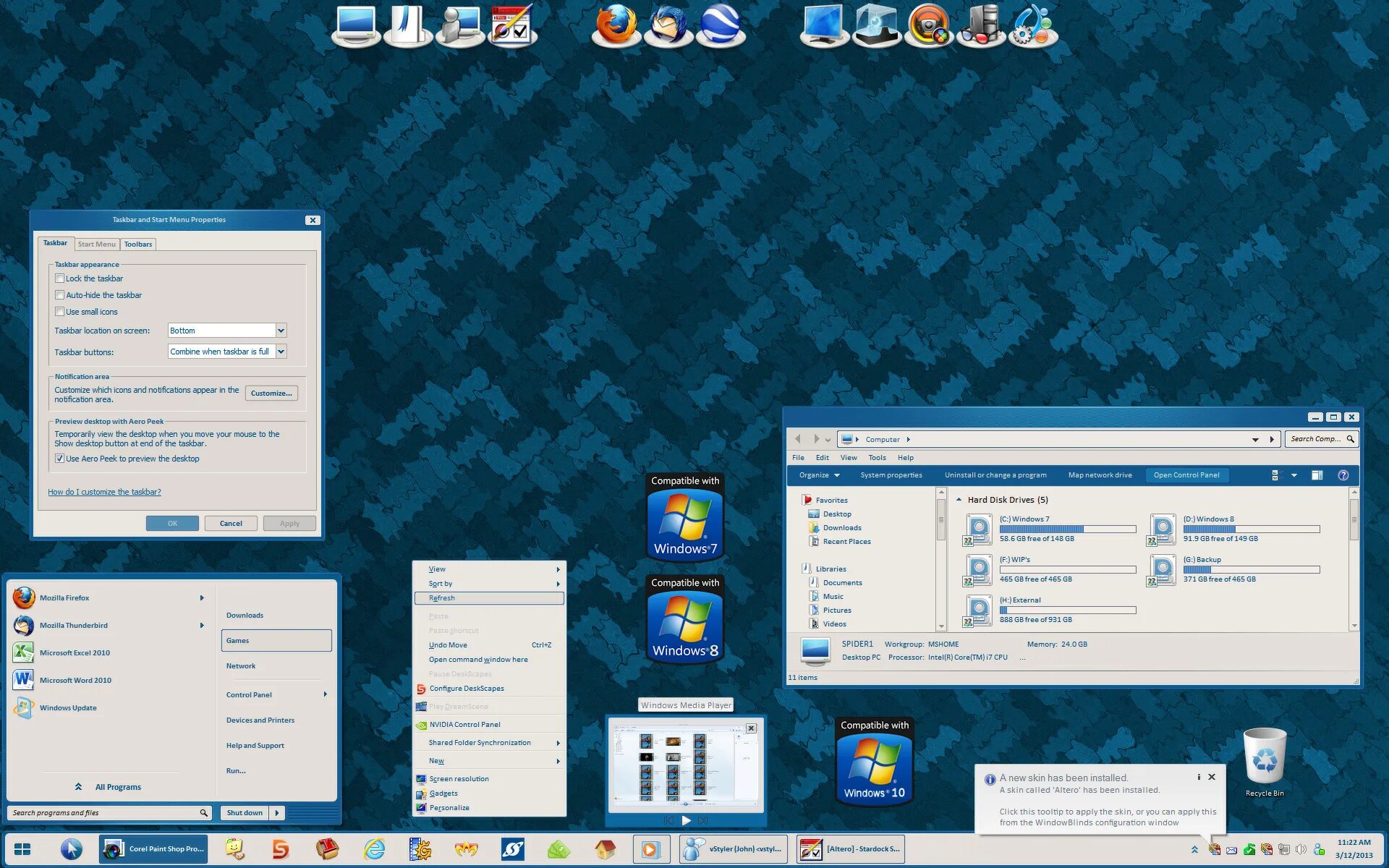Open the Windows Start button on taskbar
Viewport: 1389px width, 868px height.
[22, 848]
